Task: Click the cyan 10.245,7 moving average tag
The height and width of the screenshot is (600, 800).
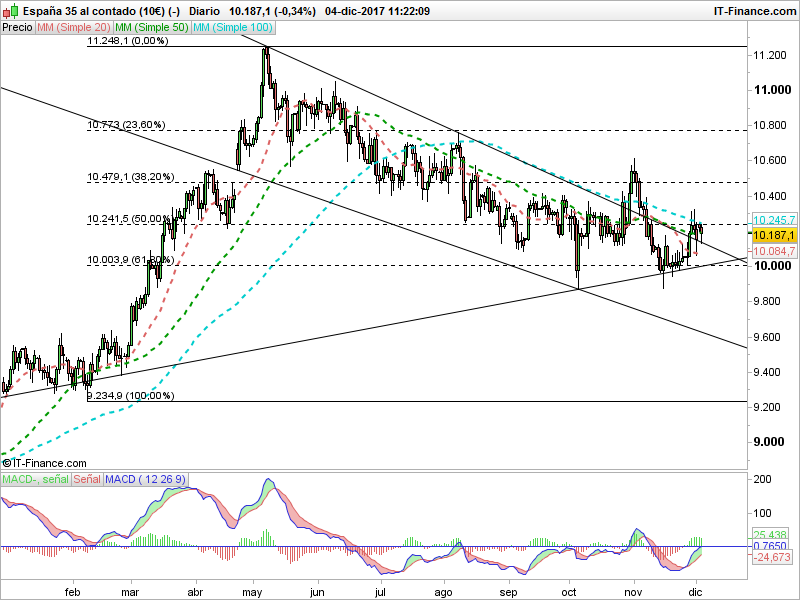Action: 774,220
